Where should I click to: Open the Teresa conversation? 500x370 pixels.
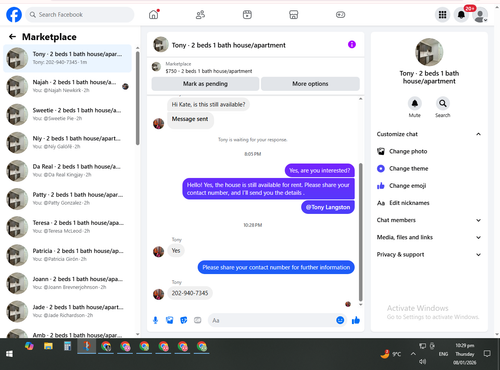(67, 227)
